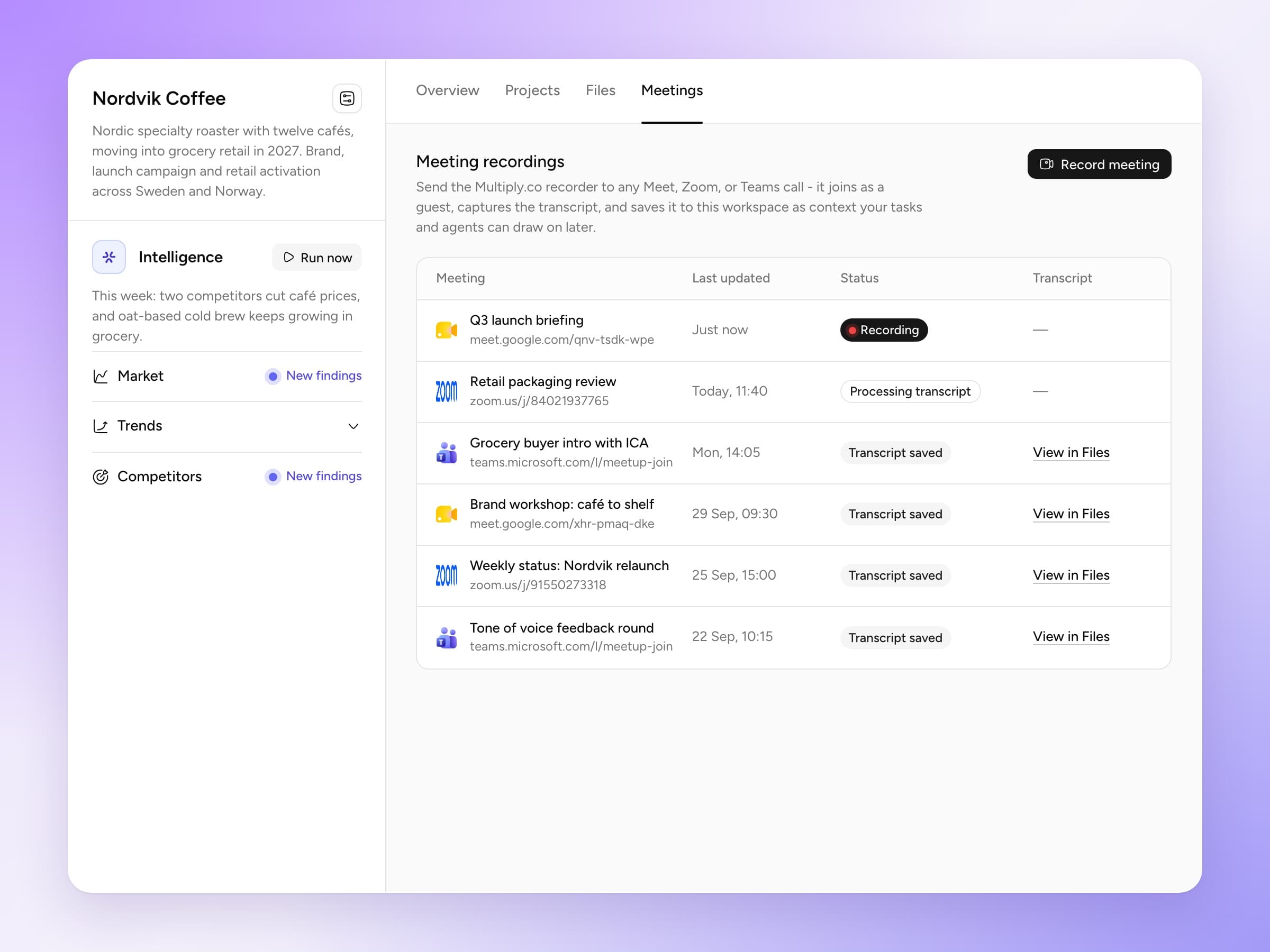Click Google Meet icon for Q3 launch briefing
This screenshot has width=1270, height=952.
446,330
